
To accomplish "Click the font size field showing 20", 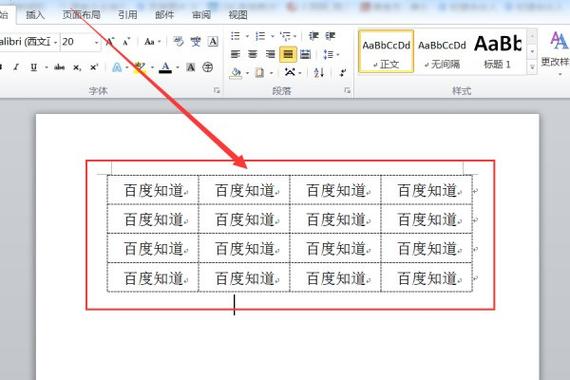I will 76,42.
